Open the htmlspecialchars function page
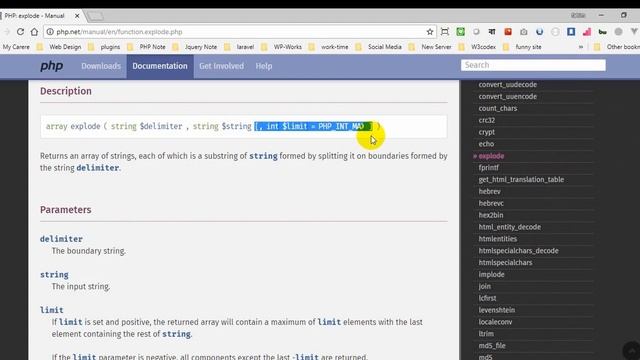 pos(505,262)
